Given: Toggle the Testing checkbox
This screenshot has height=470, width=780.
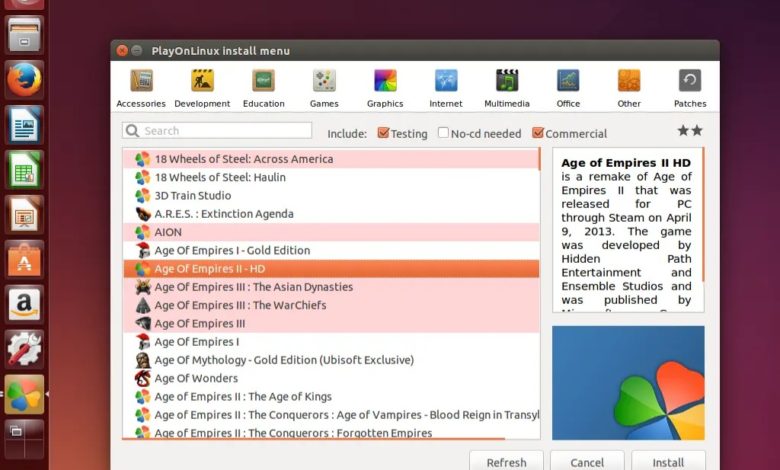Looking at the screenshot, I should [383, 133].
